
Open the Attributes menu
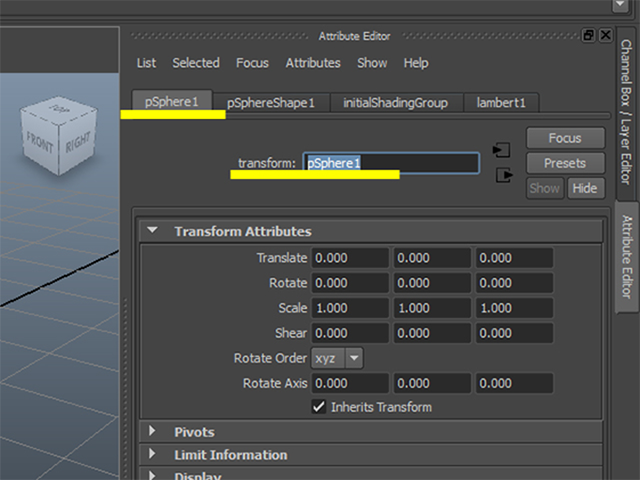click(x=313, y=63)
